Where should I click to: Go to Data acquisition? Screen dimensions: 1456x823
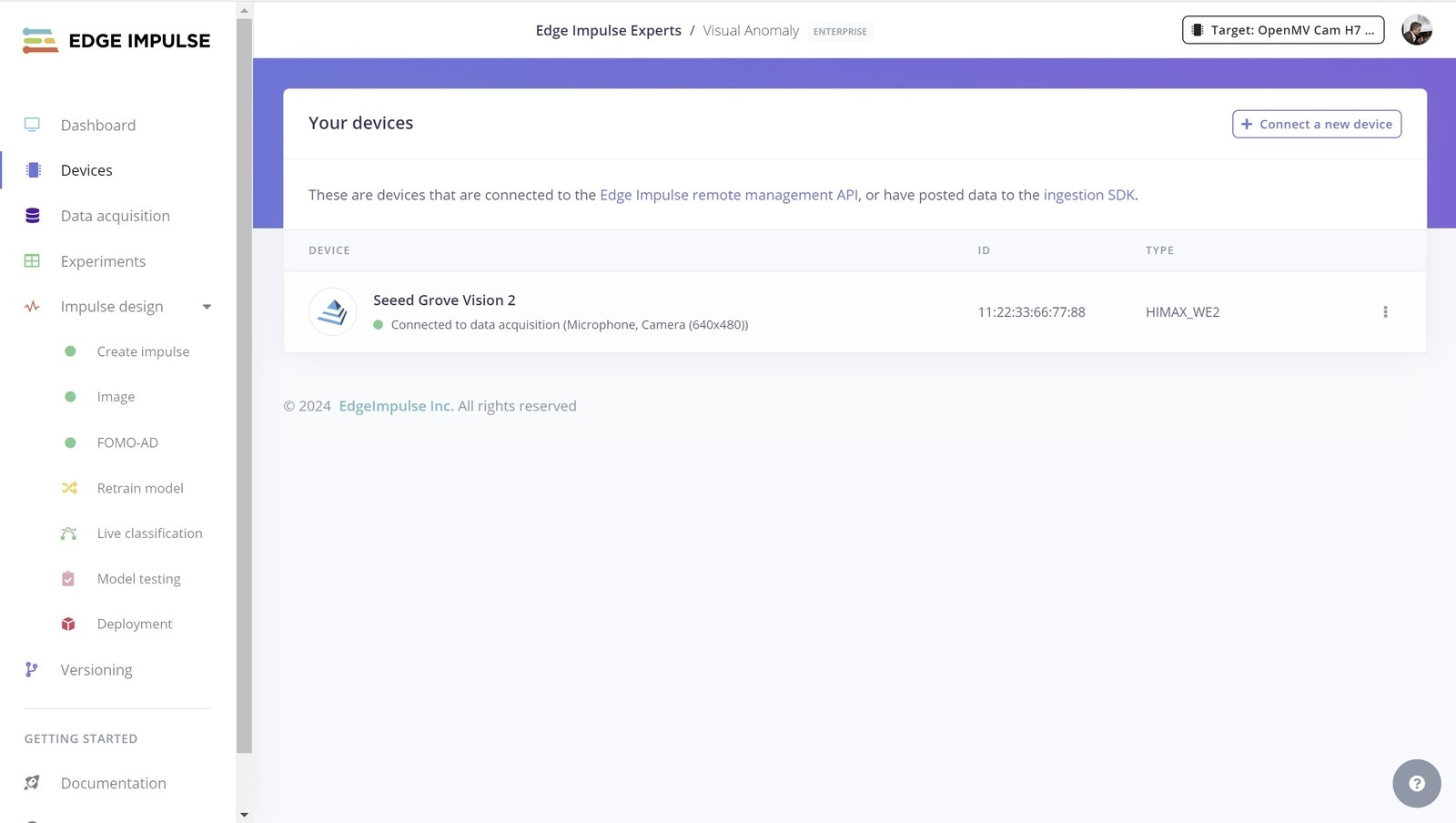coord(116,216)
